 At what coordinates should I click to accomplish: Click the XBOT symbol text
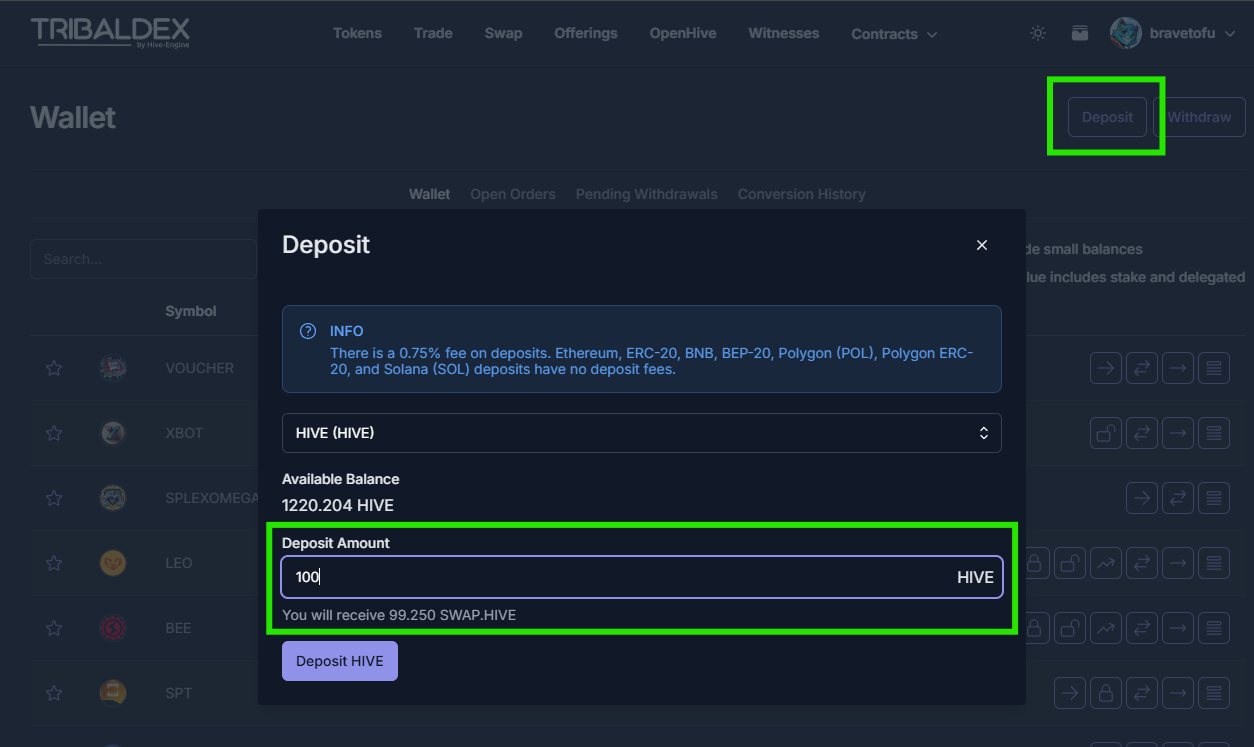[184, 433]
